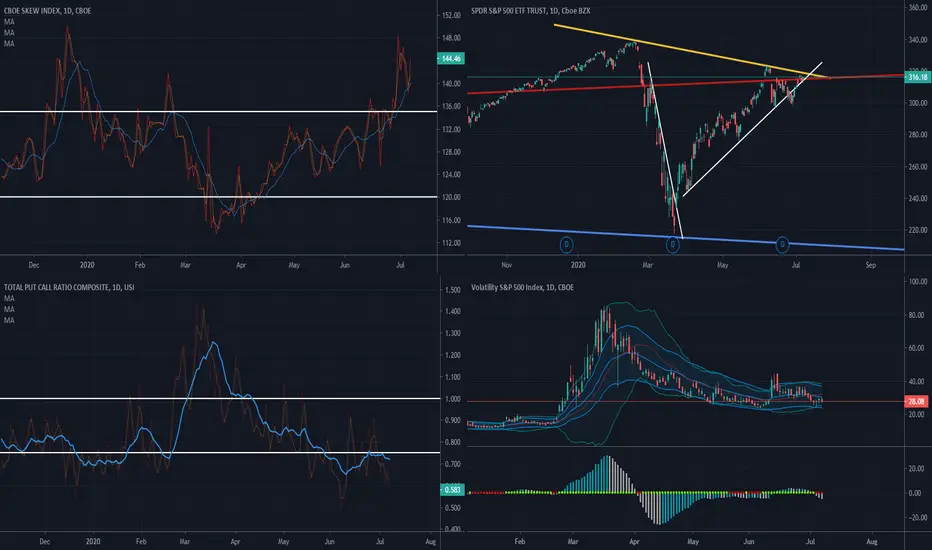The image size is (932, 550).
Task: Open the CBOE SKEW INDEX chart title
Action: coord(48,11)
